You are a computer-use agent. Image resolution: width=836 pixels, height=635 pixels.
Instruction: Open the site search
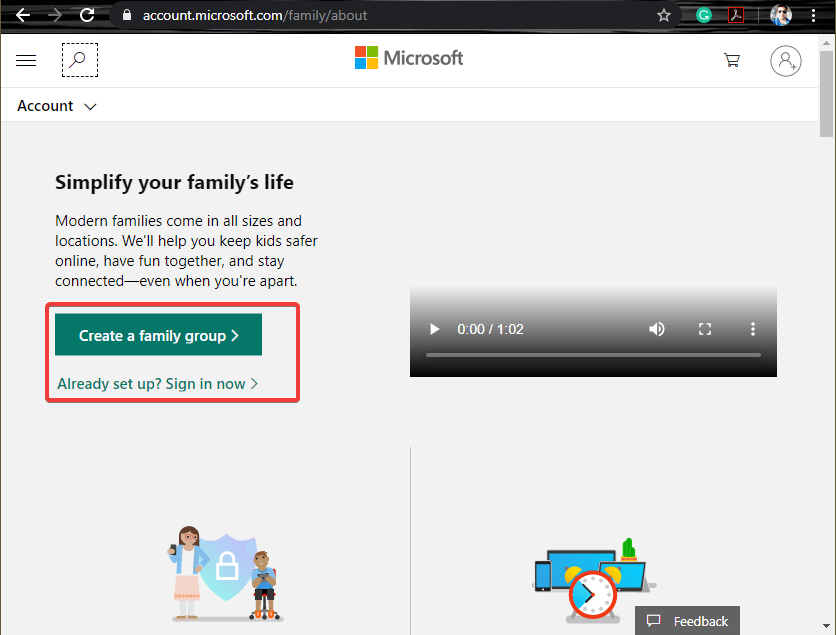tap(79, 60)
